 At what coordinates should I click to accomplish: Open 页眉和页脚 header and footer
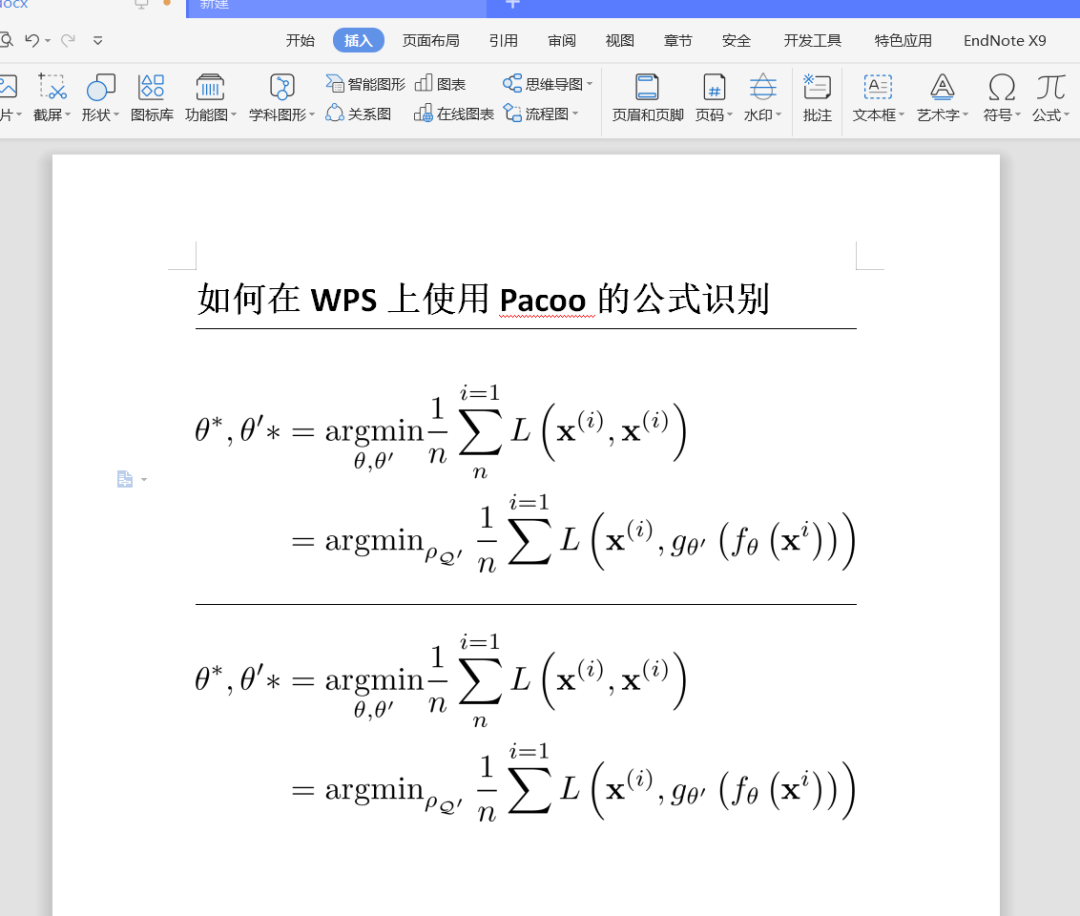[647, 98]
